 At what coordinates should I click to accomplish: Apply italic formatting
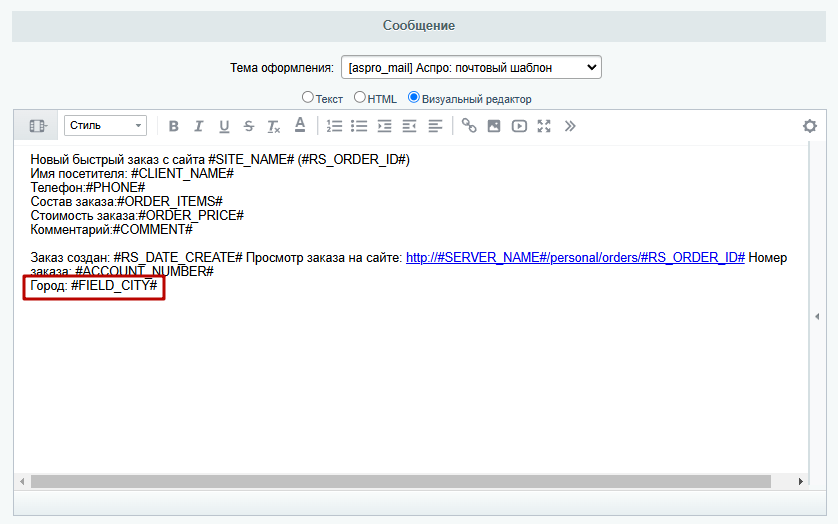tap(199, 126)
